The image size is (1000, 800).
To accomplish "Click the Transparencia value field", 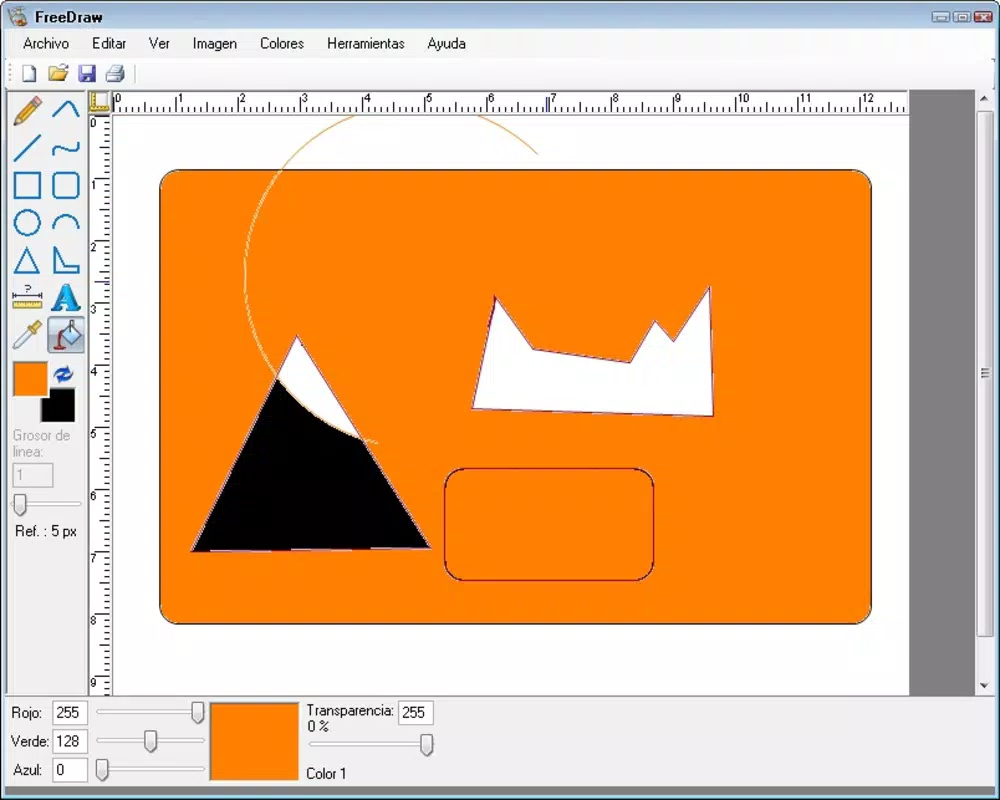I will click(416, 713).
